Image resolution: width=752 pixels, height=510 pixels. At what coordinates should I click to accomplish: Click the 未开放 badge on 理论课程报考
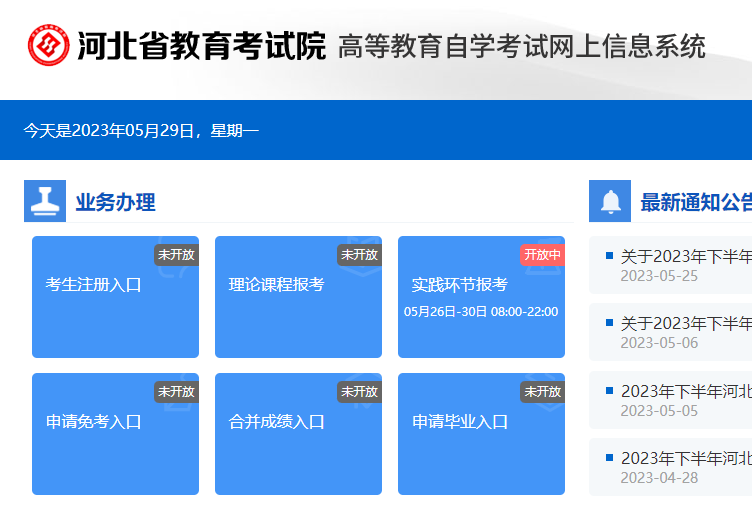[x=359, y=254]
